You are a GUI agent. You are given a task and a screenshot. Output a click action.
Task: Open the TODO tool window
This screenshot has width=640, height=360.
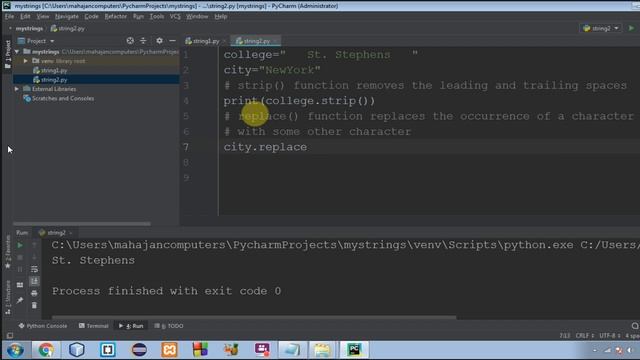point(169,326)
